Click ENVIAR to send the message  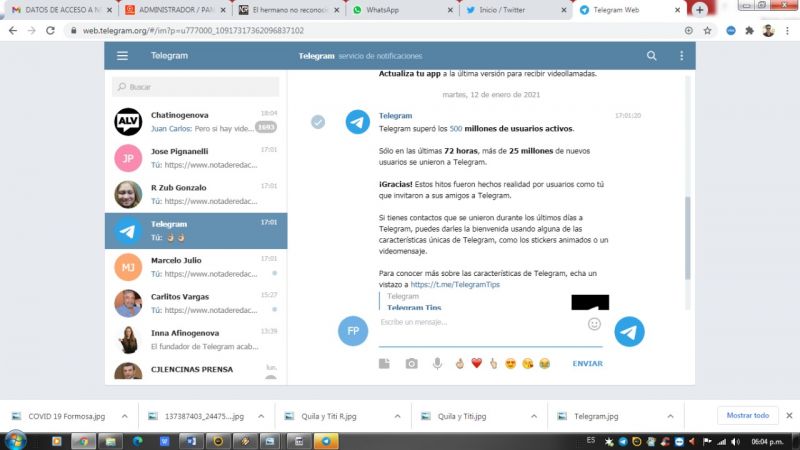click(x=587, y=363)
